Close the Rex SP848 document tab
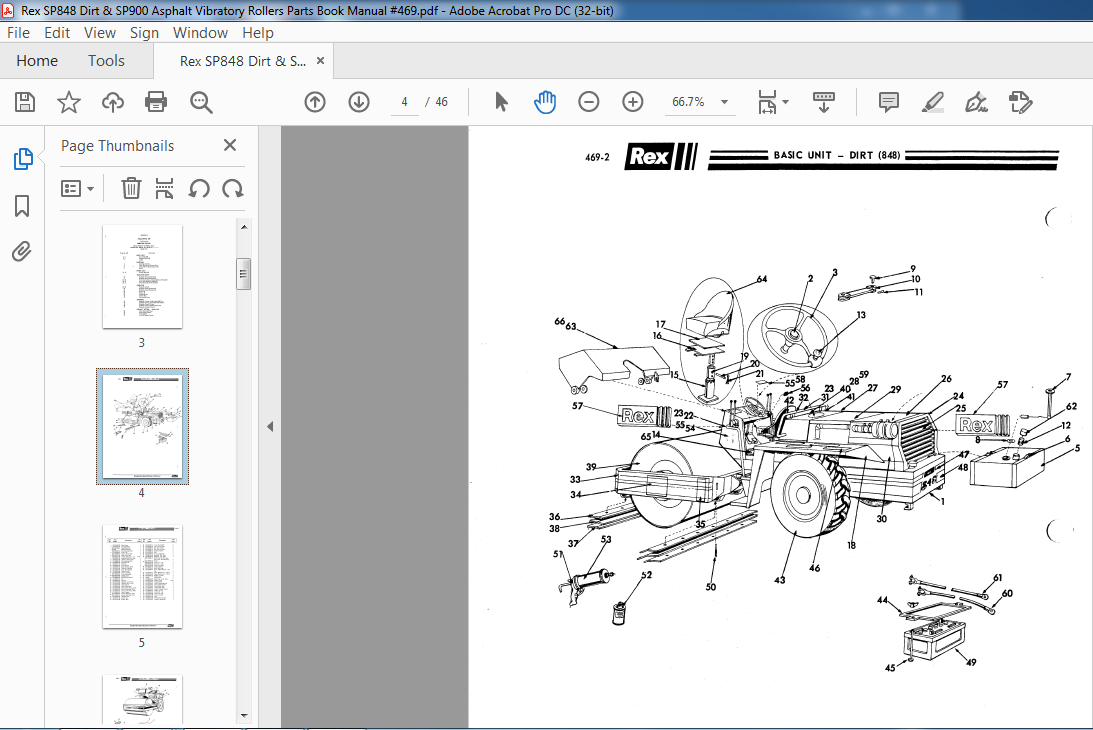Image resolution: width=1093 pixels, height=730 pixels. tap(321, 61)
